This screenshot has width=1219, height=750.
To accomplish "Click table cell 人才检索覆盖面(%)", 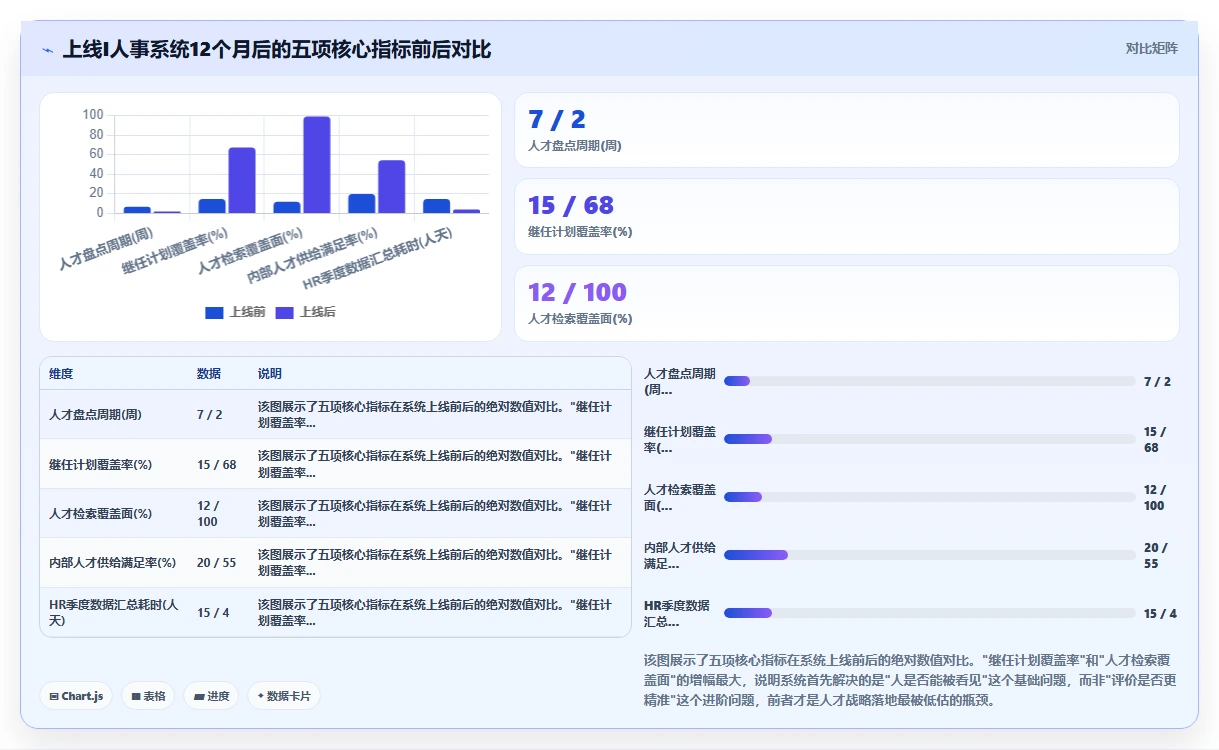I will [100, 513].
